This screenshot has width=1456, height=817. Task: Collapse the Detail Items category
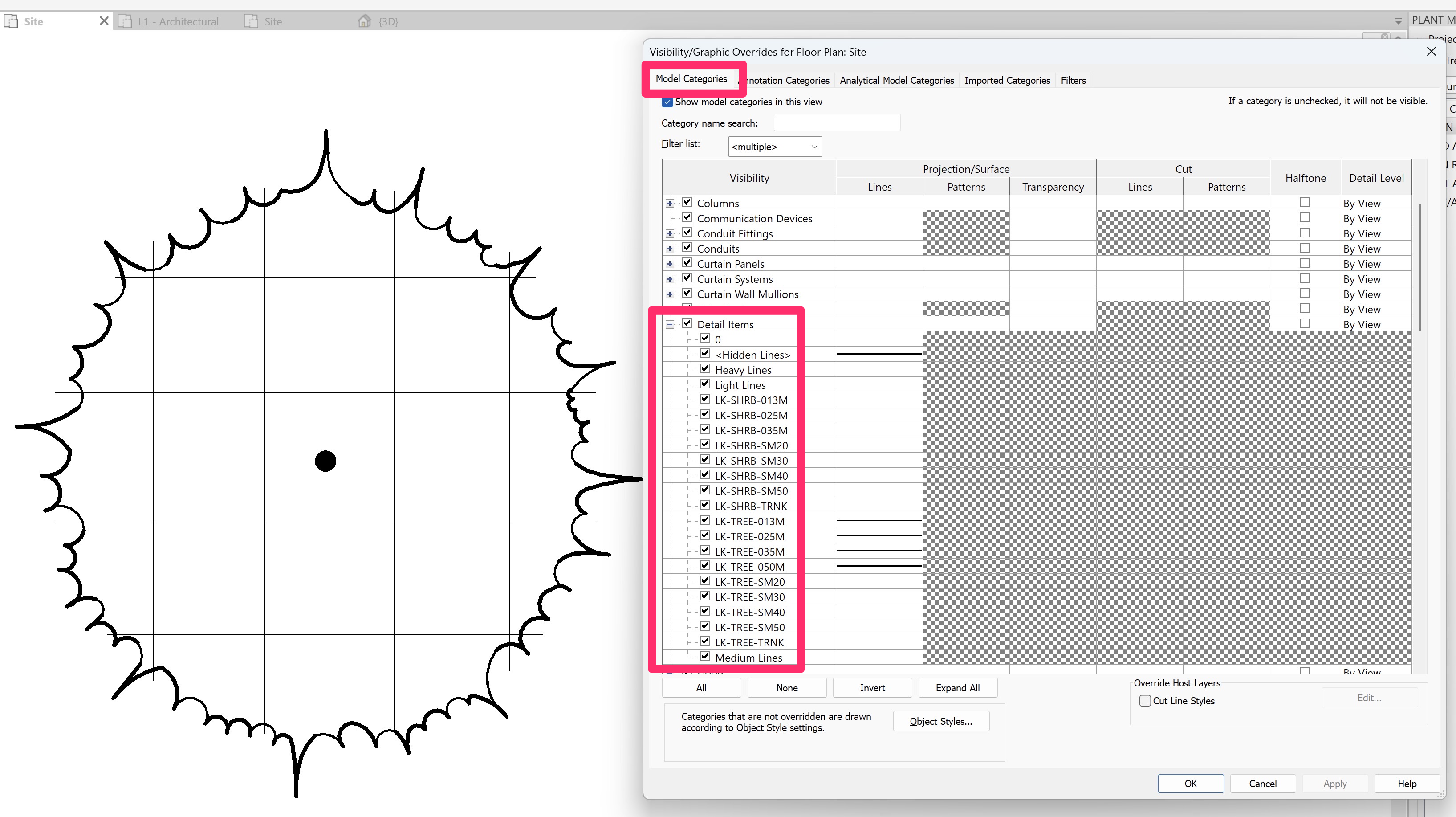(670, 324)
